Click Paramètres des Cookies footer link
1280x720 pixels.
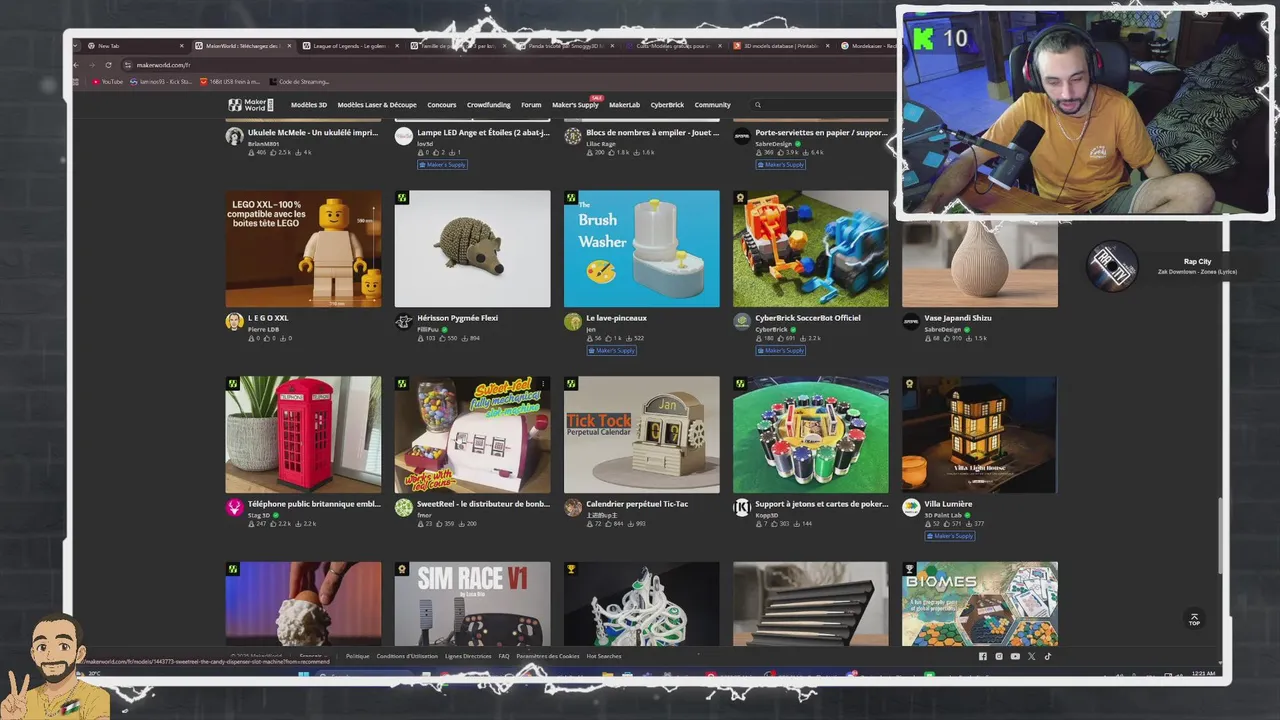pos(547,657)
